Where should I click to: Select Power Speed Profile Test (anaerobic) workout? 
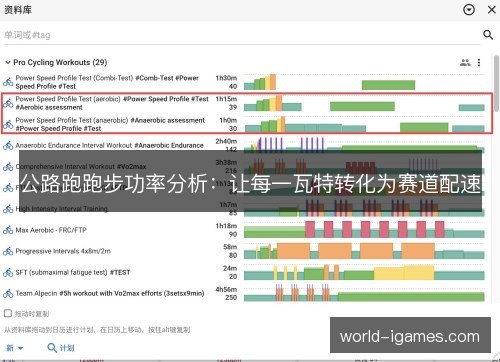pyautogui.click(x=110, y=124)
